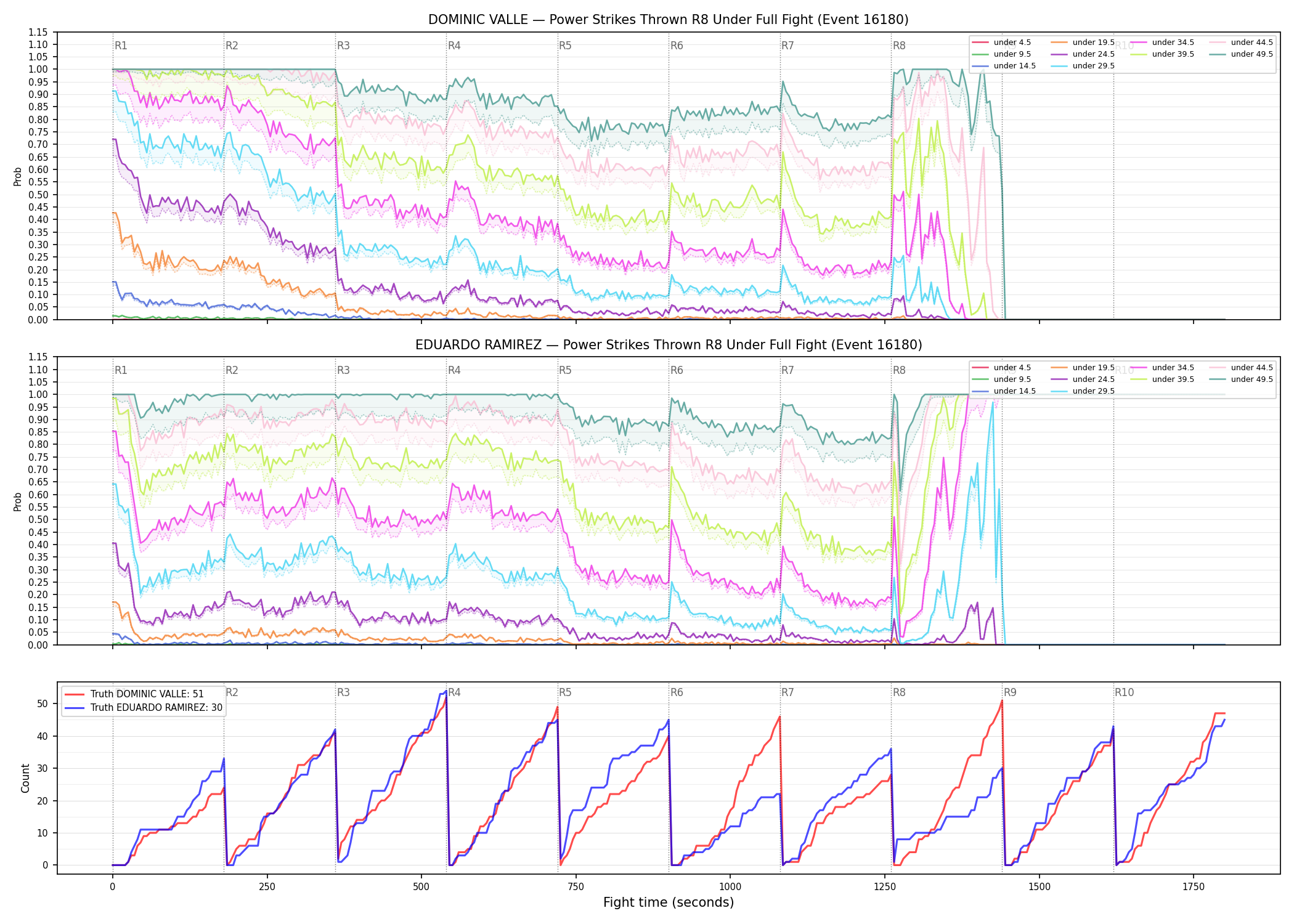Viewport: 1294px width, 924px height.
Task: Click 'Truth EDUARDO RAMIREZ: 30' legend entry
Action: (144, 708)
